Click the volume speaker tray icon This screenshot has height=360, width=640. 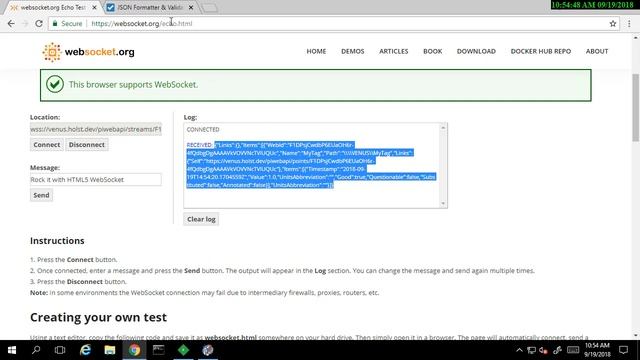tap(543, 350)
